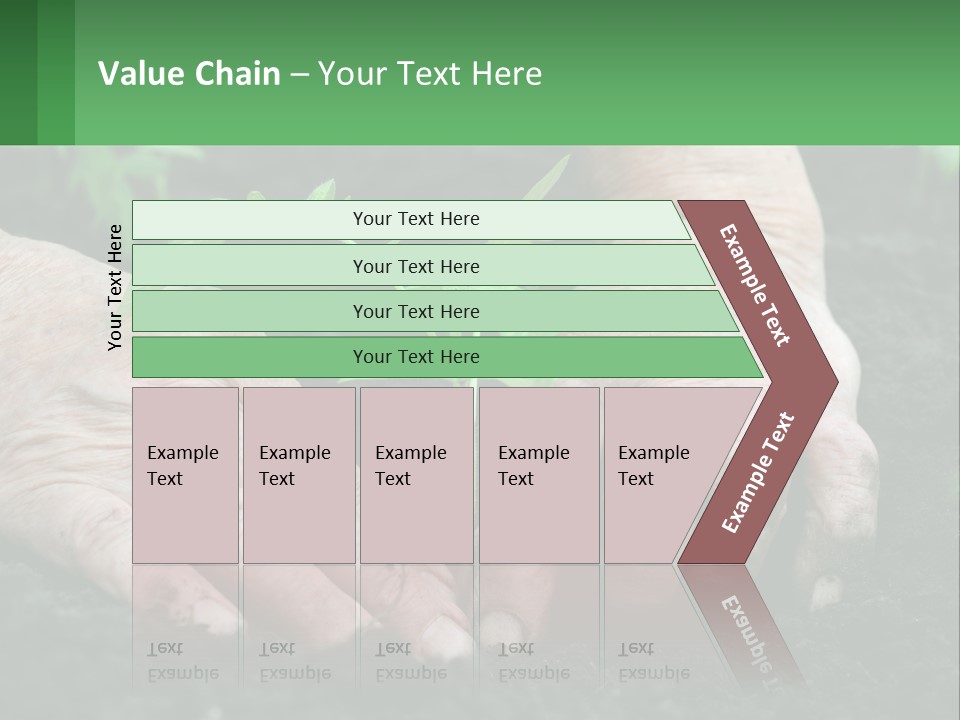Click the lighter green vertical strip in header
960x720 pixels.
tap(56, 72)
